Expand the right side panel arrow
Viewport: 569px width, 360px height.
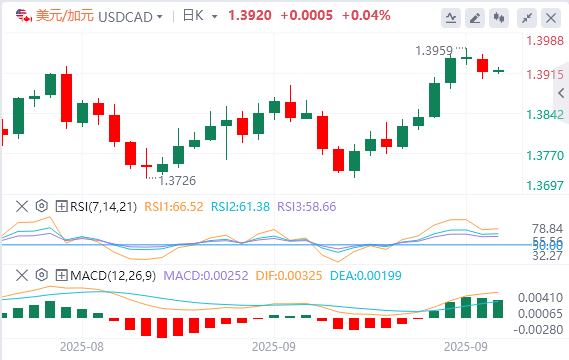click(561, 93)
